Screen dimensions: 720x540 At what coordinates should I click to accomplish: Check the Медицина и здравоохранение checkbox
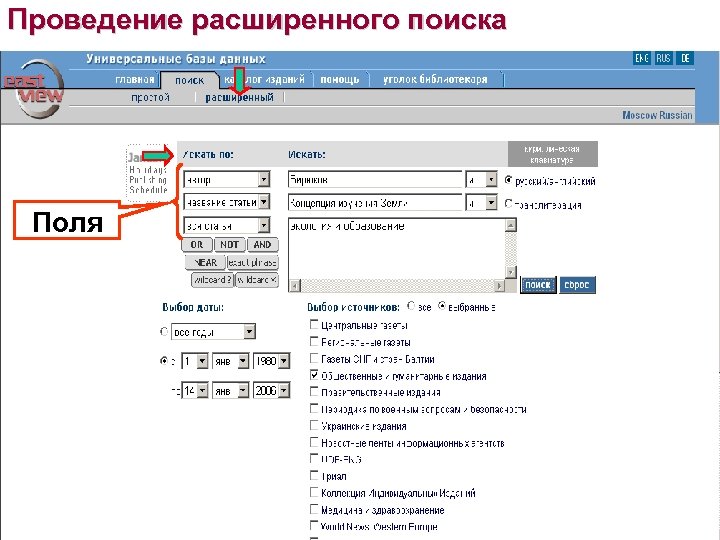pyautogui.click(x=314, y=509)
